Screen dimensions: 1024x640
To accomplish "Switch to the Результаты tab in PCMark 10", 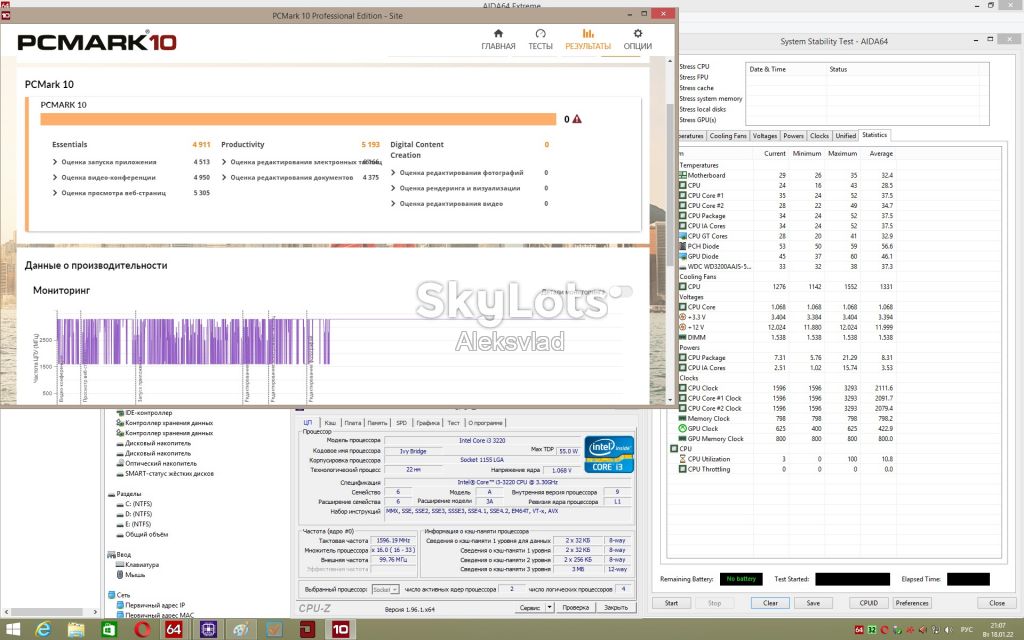I will [x=588, y=40].
